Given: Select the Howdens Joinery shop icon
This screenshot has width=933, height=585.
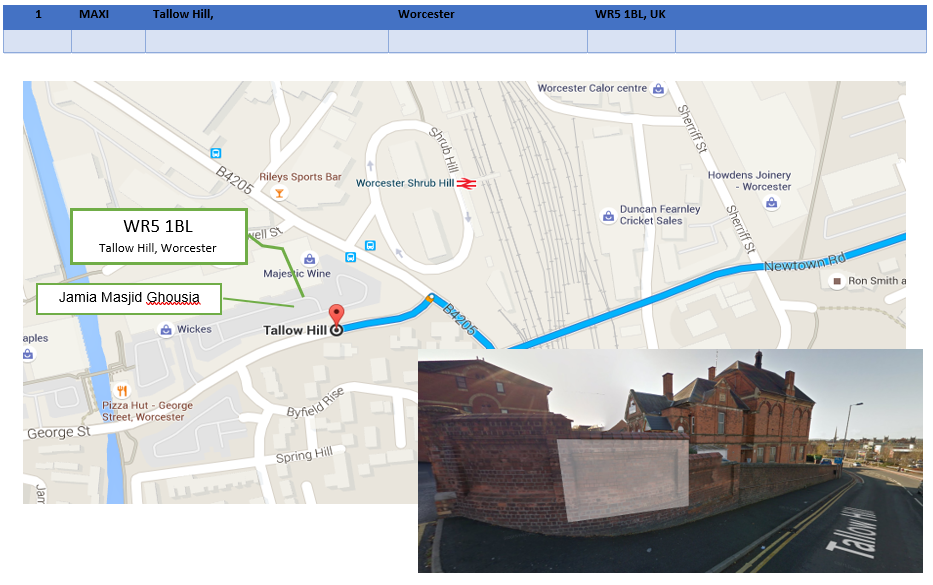Looking at the screenshot, I should 771,202.
